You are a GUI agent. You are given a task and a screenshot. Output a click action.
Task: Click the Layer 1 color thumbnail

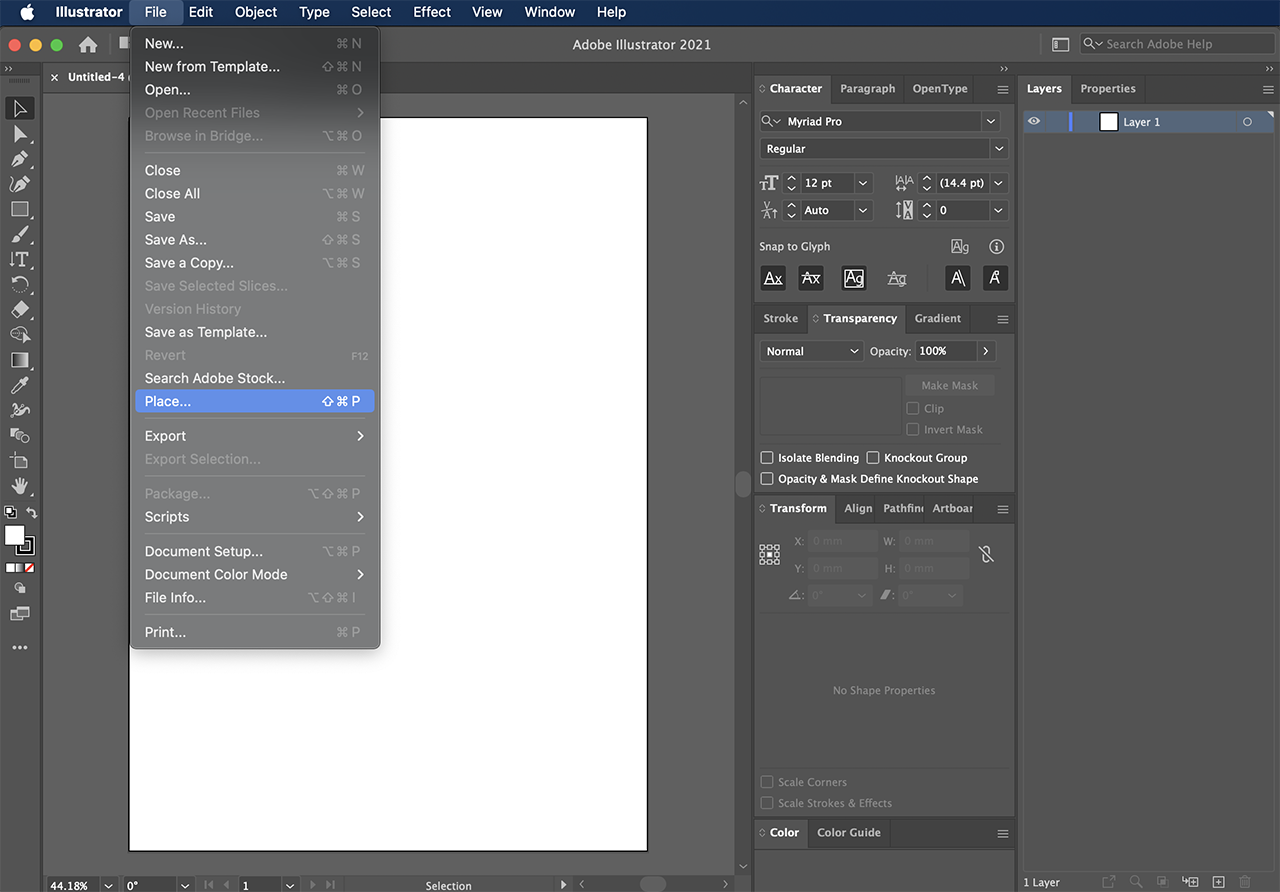(x=1108, y=122)
